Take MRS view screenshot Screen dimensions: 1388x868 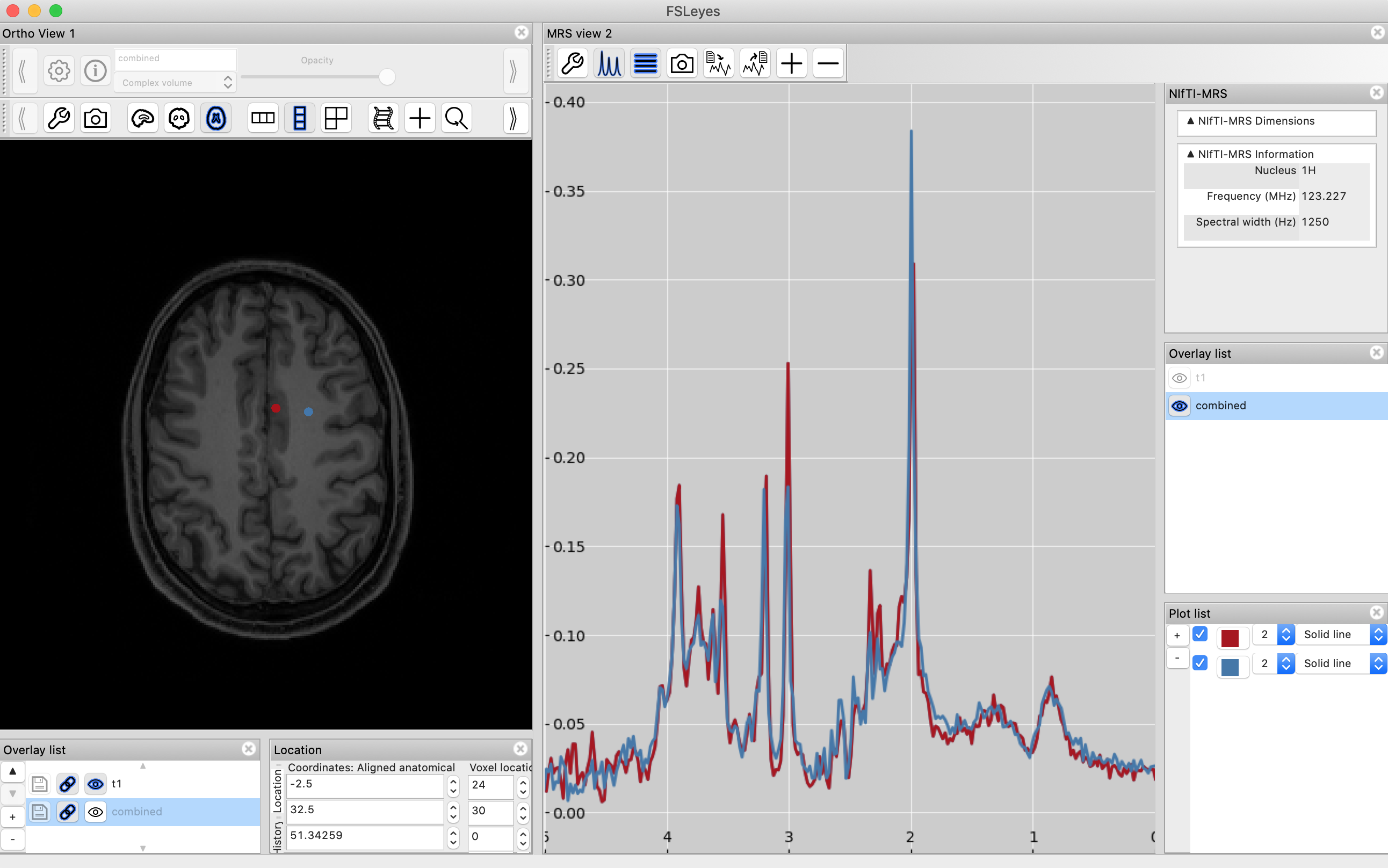pyautogui.click(x=682, y=63)
